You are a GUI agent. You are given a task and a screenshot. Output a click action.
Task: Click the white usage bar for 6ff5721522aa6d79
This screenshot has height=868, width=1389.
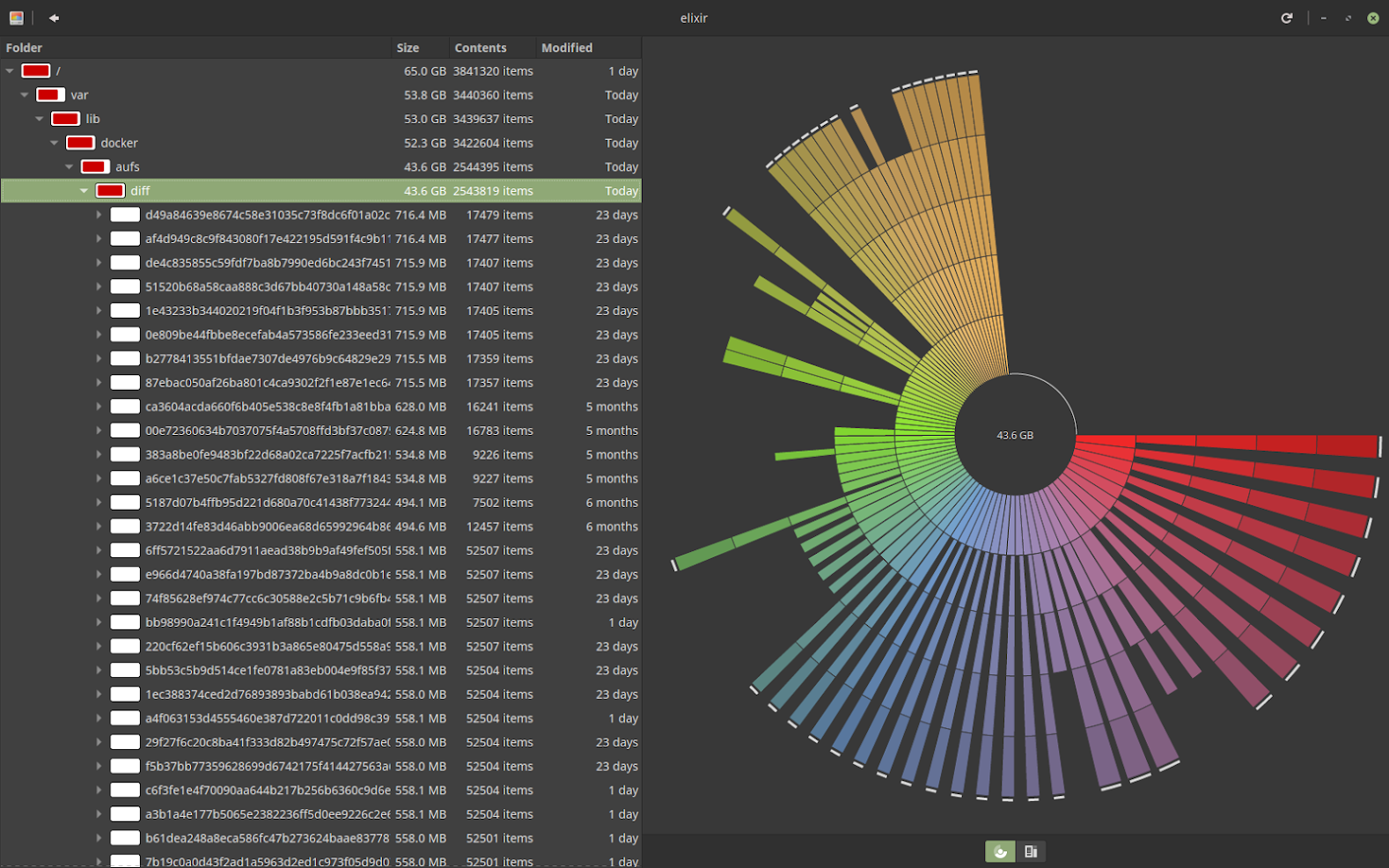coord(125,550)
